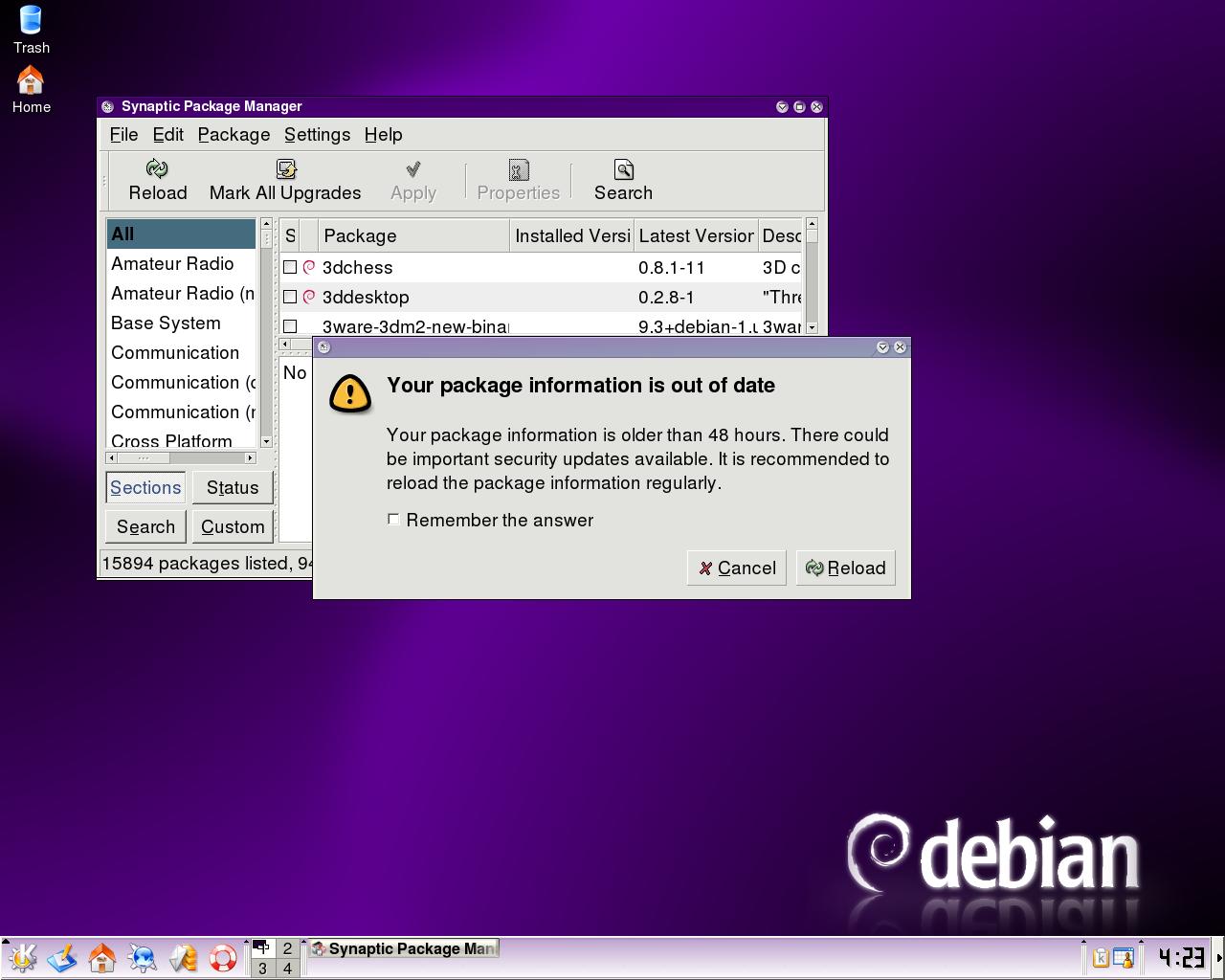
Task: Click the section list horizontal scrollbar thumb
Action: tap(144, 457)
